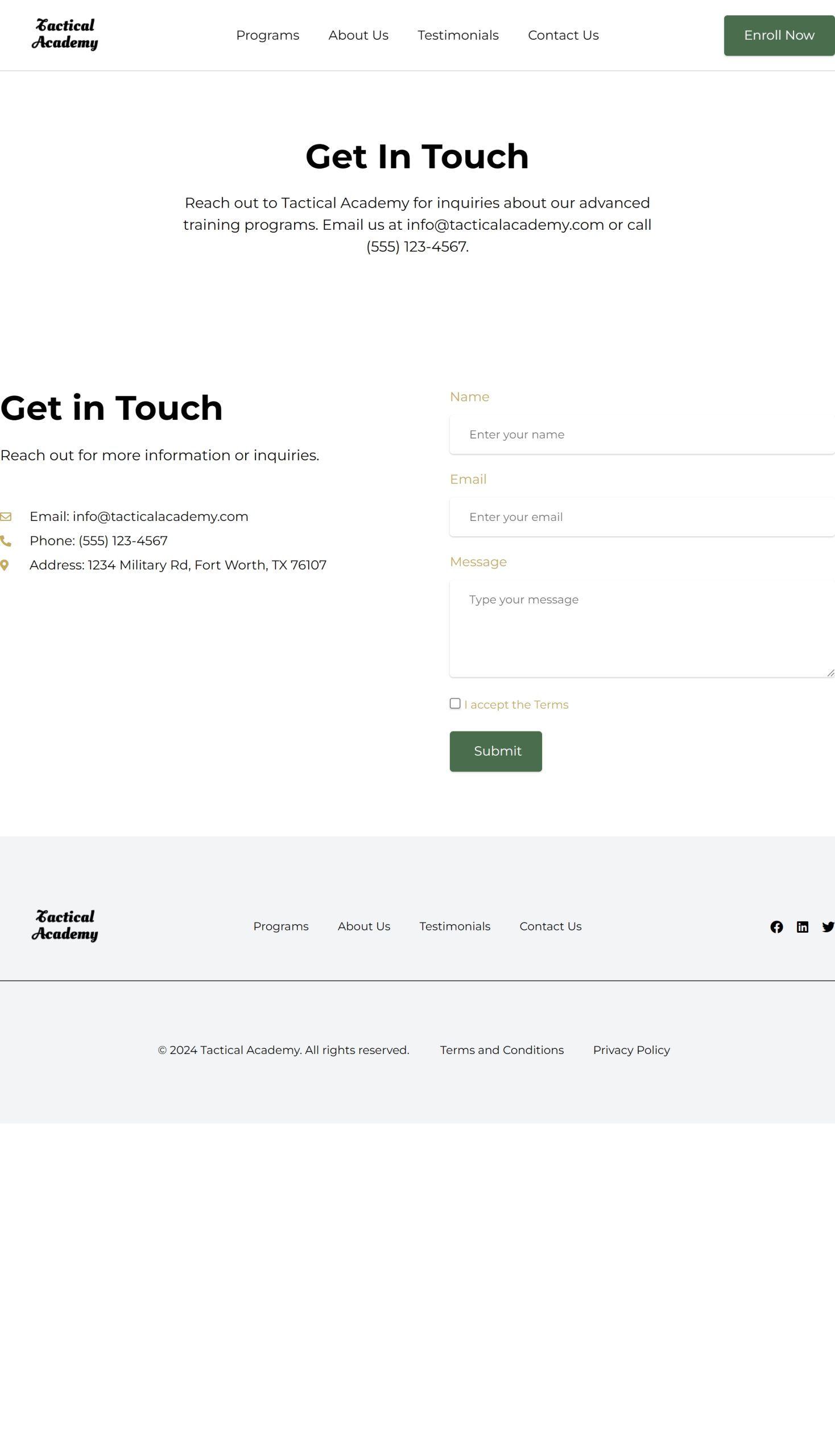Click the Get In Touch page heading
The width and height of the screenshot is (835, 1456).
click(418, 156)
